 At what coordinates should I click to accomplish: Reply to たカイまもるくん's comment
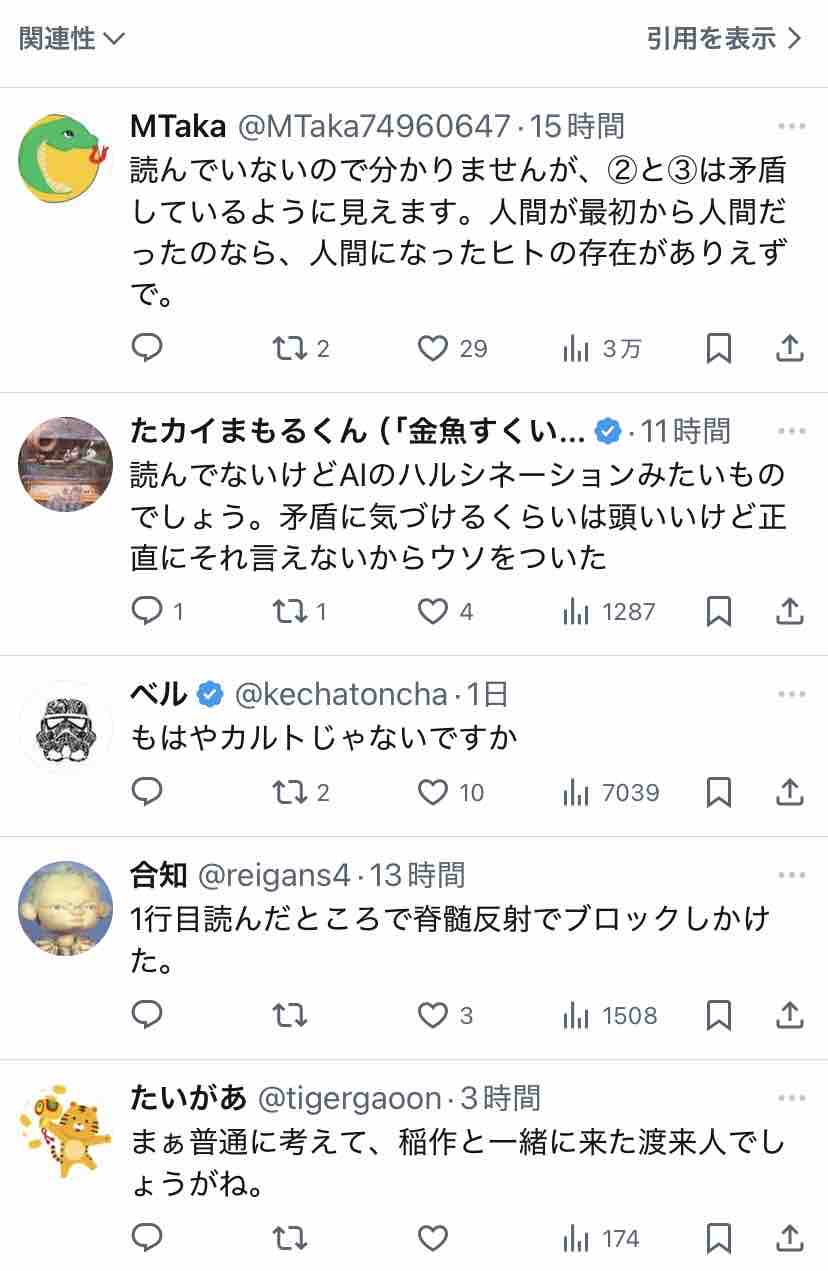[147, 611]
